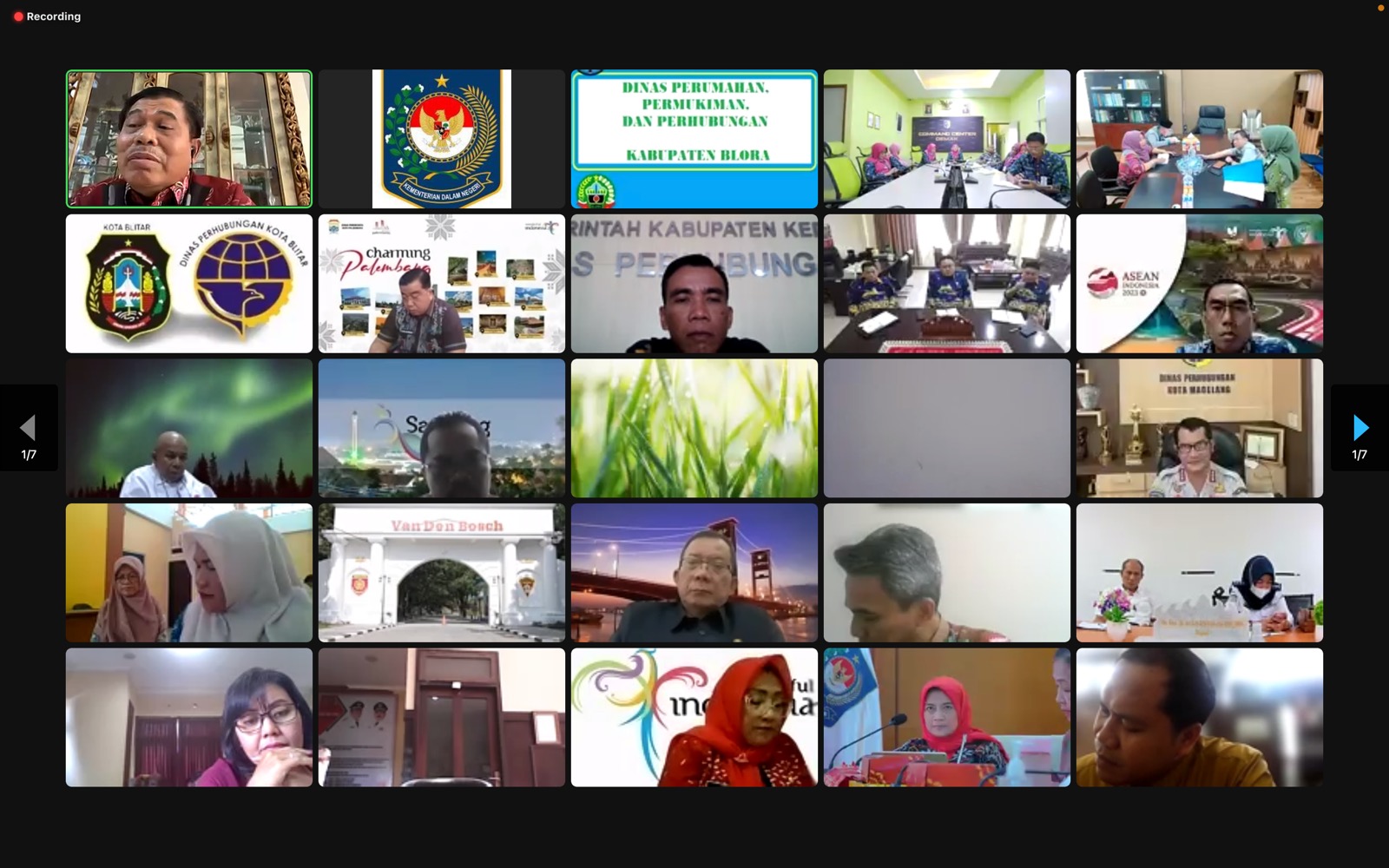Viewport: 1389px width, 868px height.
Task: Choose the wooden door room tile
Action: tap(441, 717)
